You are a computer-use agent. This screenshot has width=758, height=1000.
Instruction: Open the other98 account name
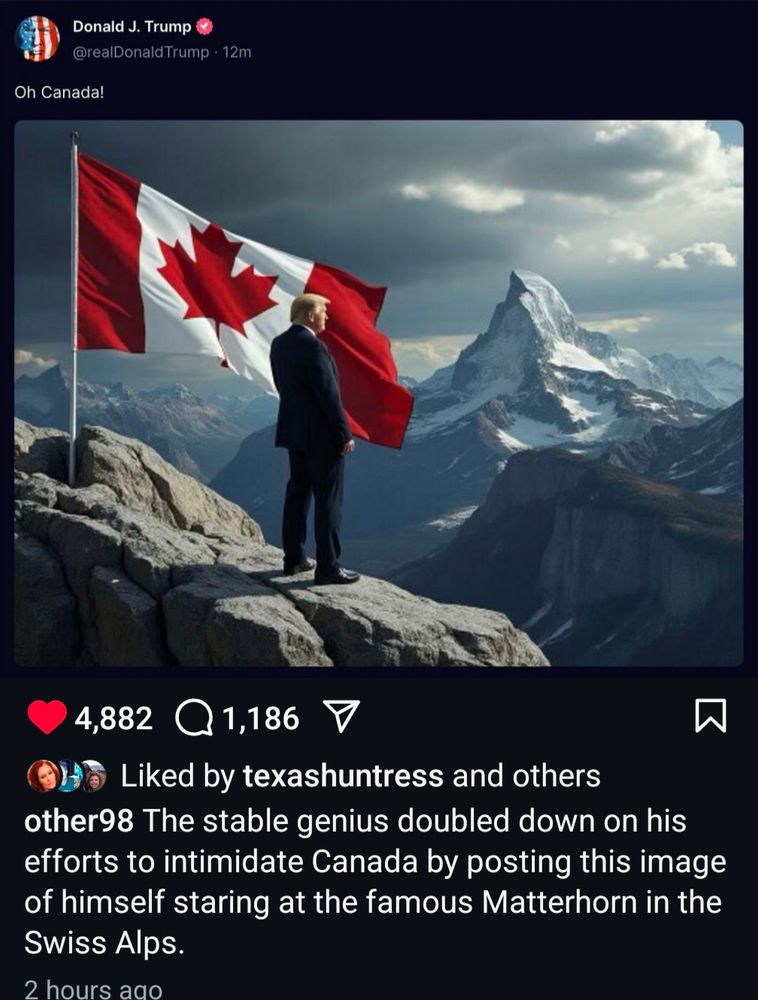(79, 821)
